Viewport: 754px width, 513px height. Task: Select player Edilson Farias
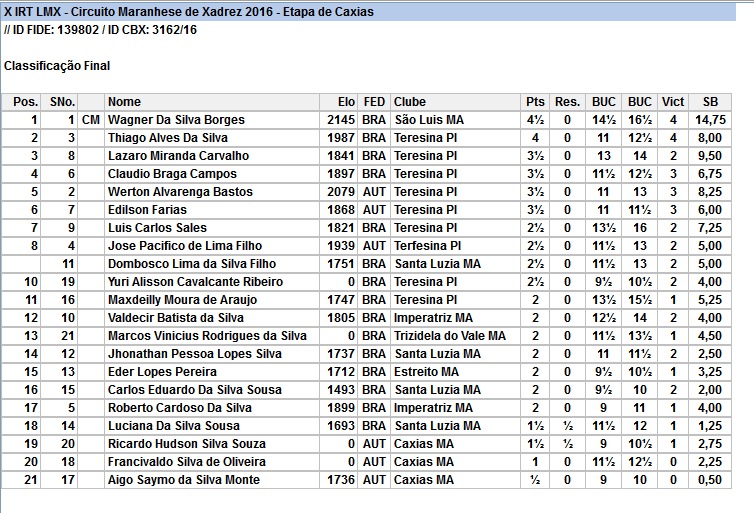[147, 210]
